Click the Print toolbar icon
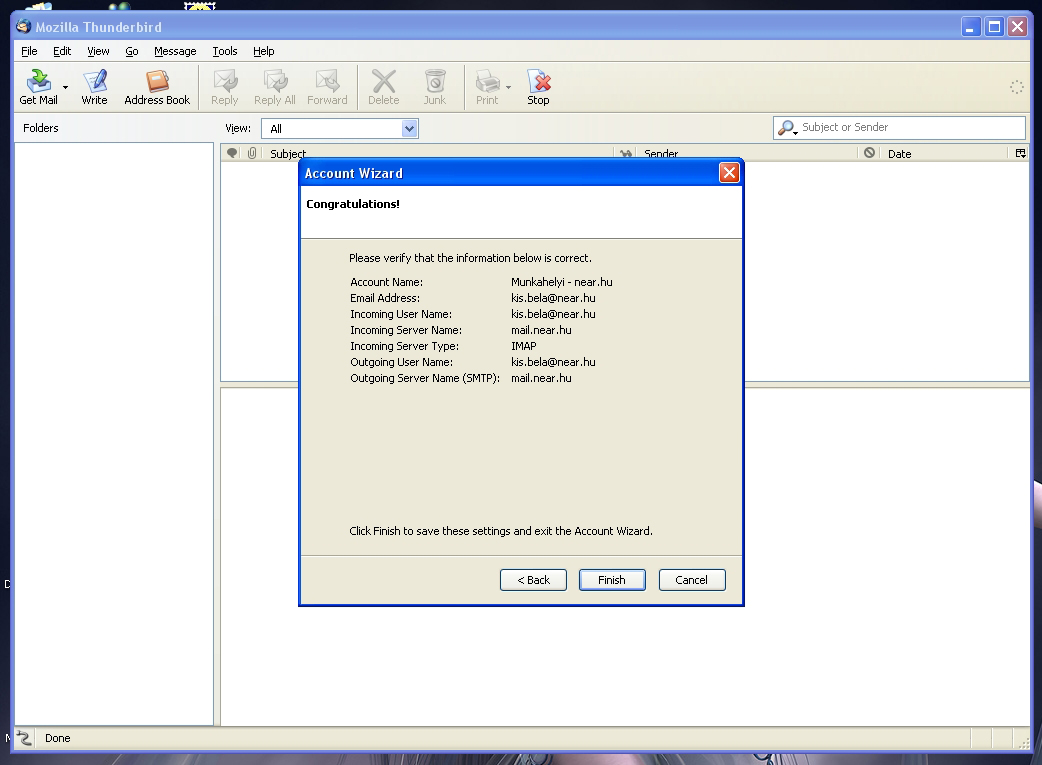Image resolution: width=1042 pixels, height=765 pixels. point(487,82)
